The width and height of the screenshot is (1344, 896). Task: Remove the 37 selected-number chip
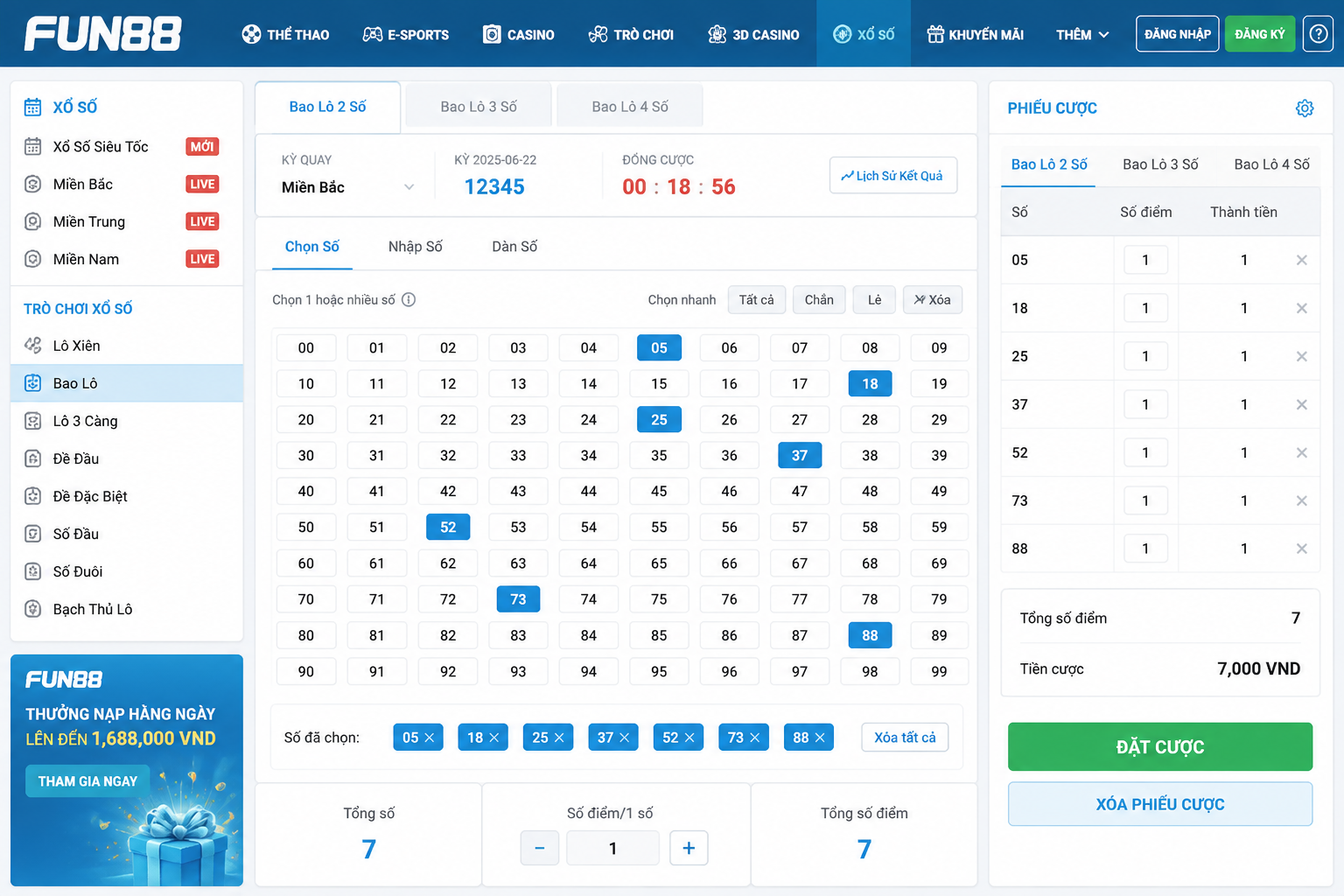point(625,738)
